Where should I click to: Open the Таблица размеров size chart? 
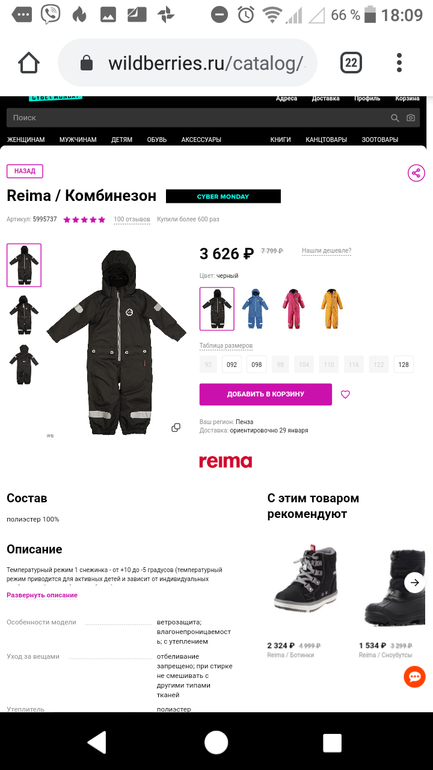click(226, 346)
